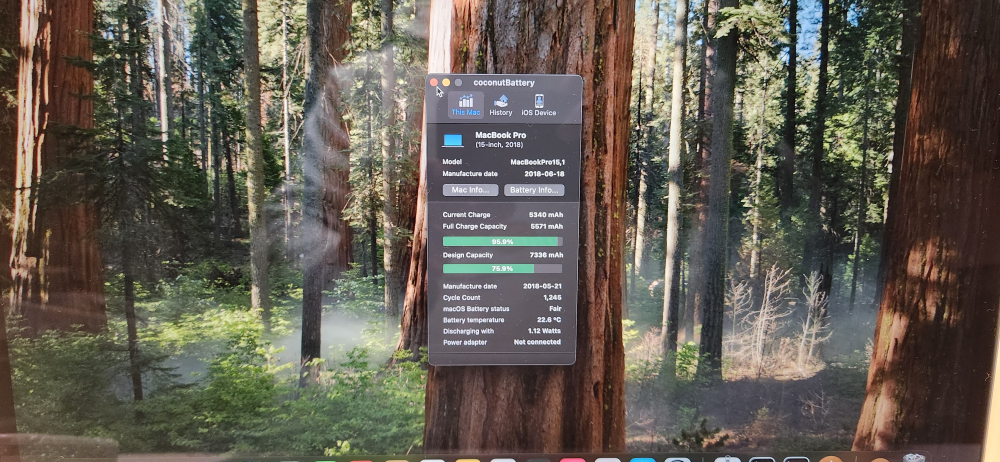Screen dimensions: 1000x462
Task: Click the gray zoom window button
Action: 458,82
